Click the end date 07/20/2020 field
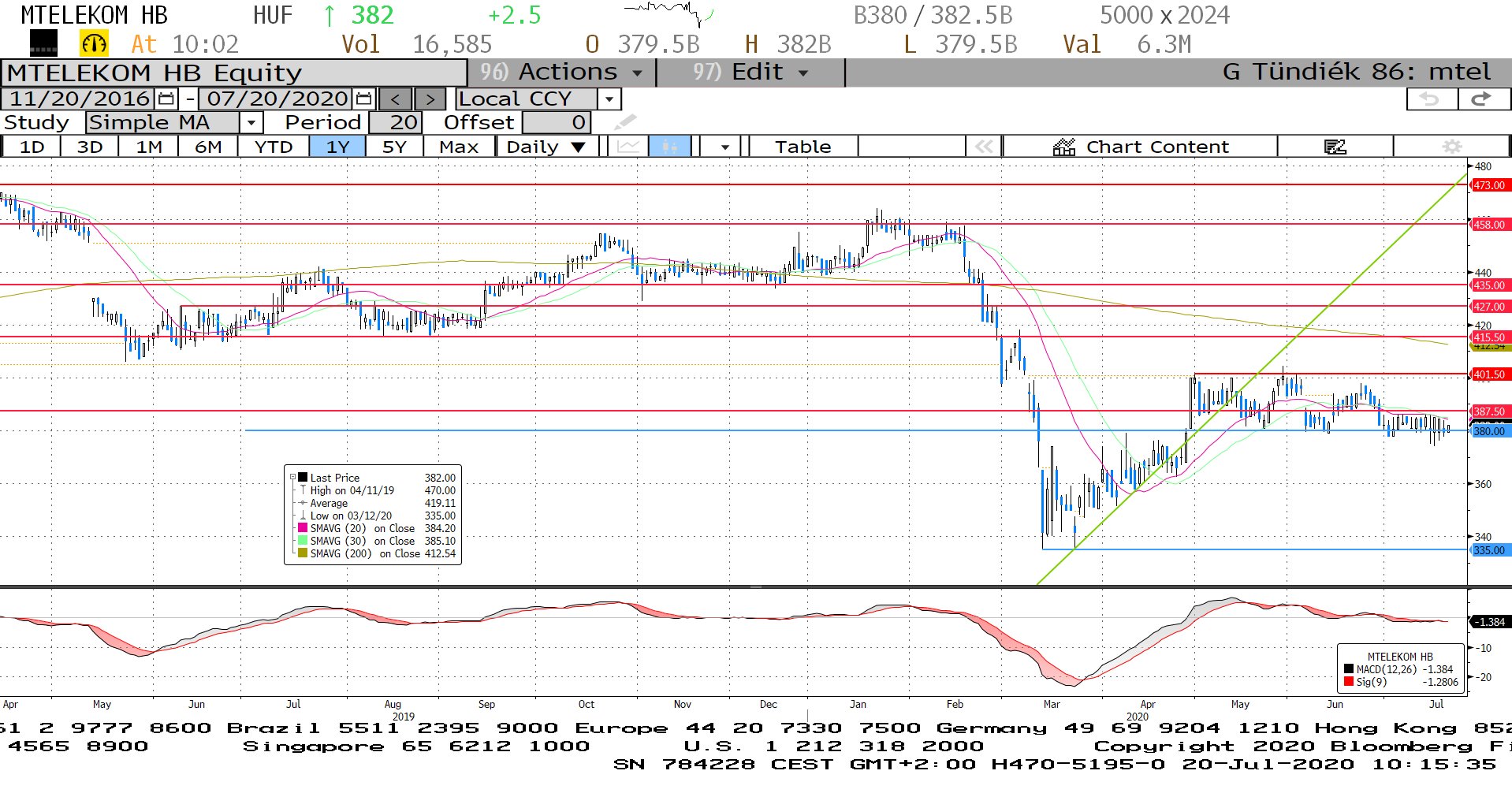The height and width of the screenshot is (808, 1512). click(x=277, y=99)
